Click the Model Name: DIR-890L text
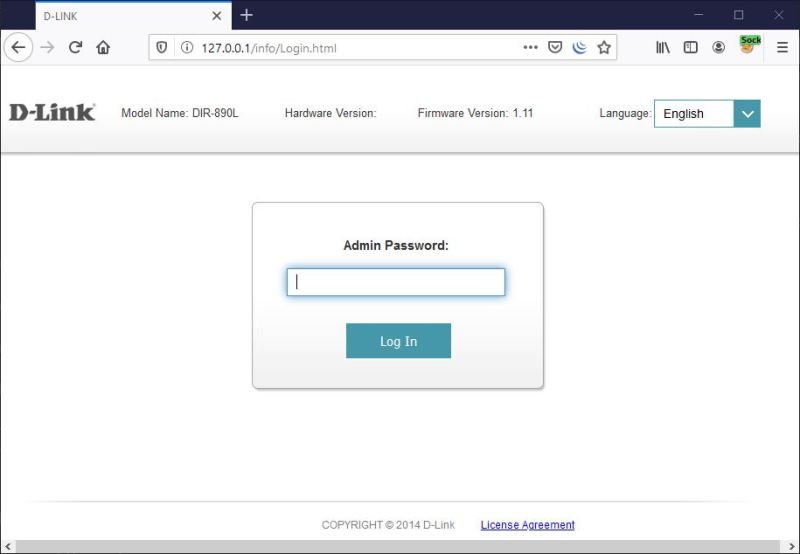The height and width of the screenshot is (554, 800). [x=180, y=113]
